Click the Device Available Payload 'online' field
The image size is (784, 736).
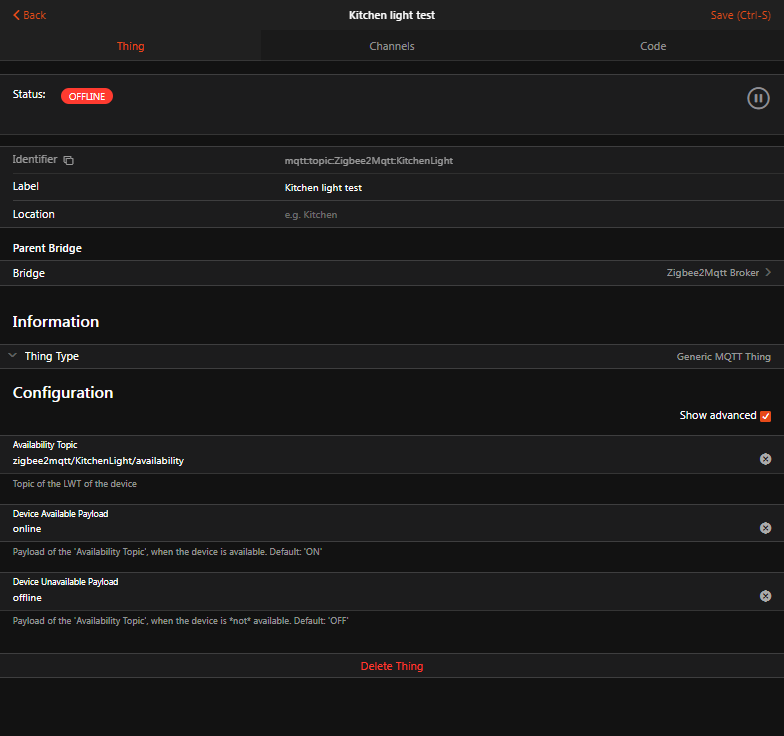[380, 529]
